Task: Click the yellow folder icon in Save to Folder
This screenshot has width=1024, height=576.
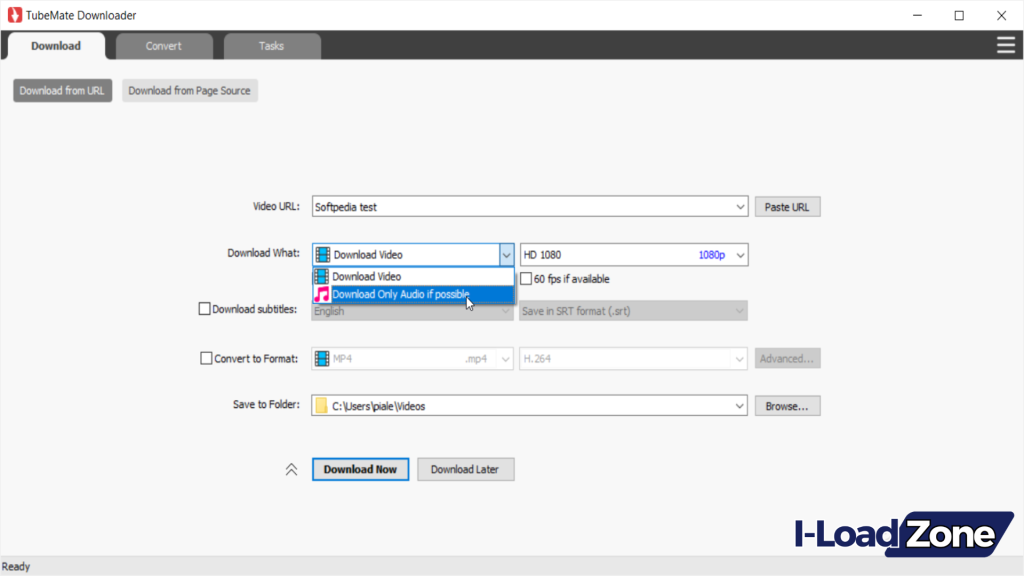Action: [x=324, y=405]
